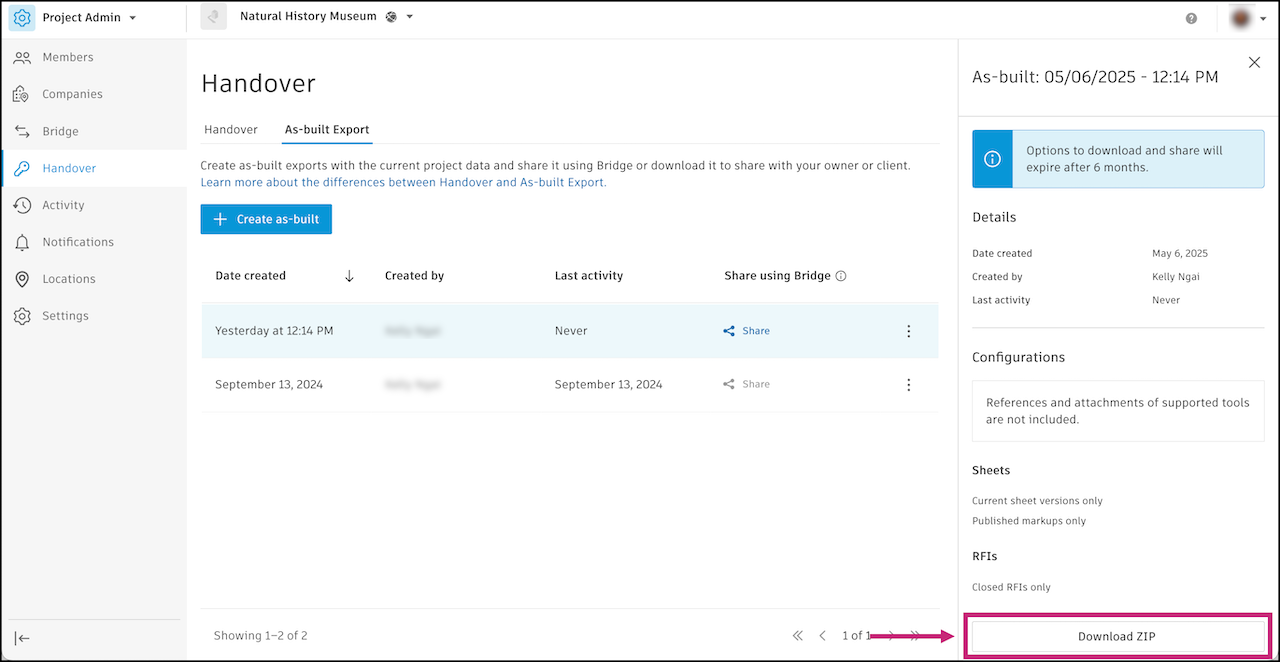The image size is (1280, 662).
Task: Go to the previous page of results
Action: pyautogui.click(x=822, y=635)
